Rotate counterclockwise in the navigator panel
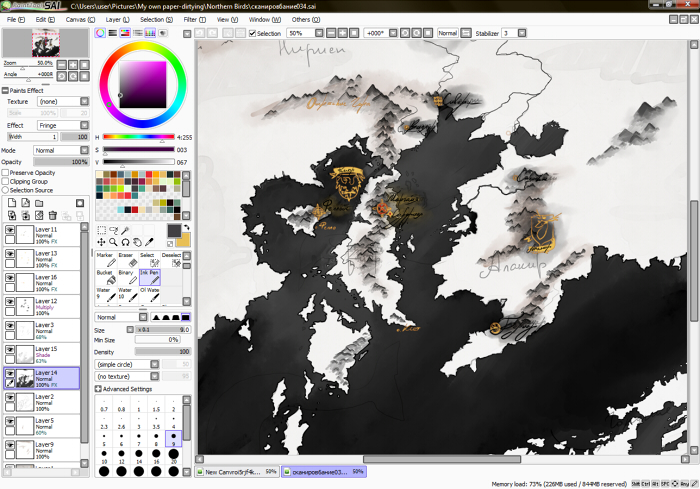 (x=62, y=76)
